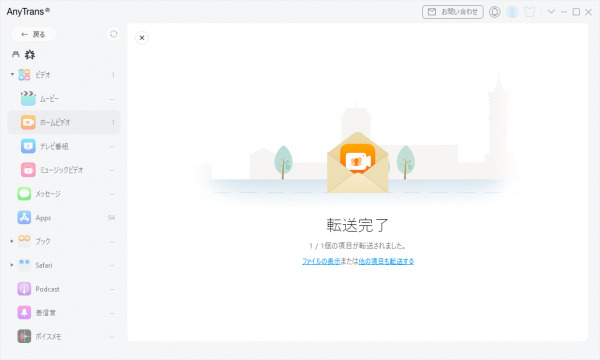Open the ミュージックビデオ music video icon
Screen dimensions: 600x360
[x=28, y=170]
